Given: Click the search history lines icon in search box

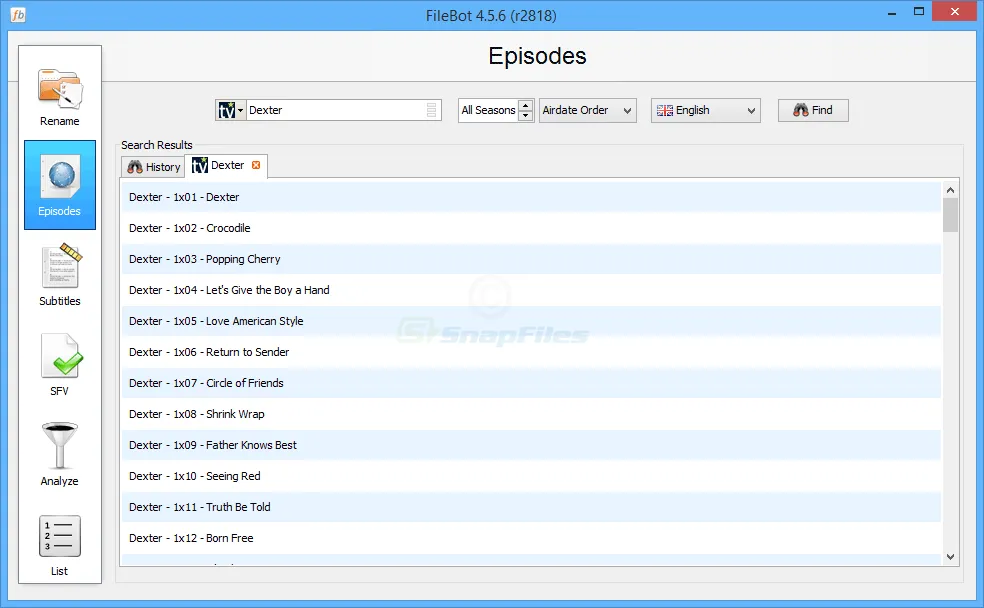Looking at the screenshot, I should [x=431, y=110].
